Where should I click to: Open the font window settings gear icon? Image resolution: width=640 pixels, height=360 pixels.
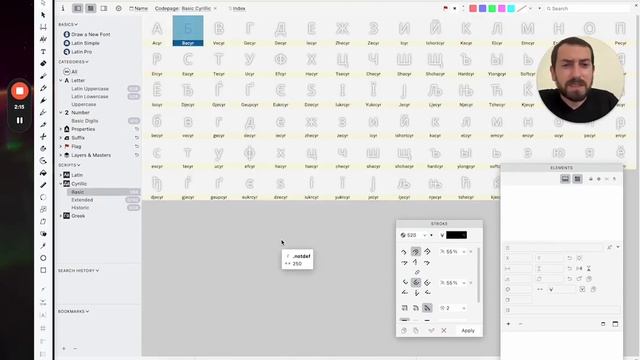tap(118, 8)
